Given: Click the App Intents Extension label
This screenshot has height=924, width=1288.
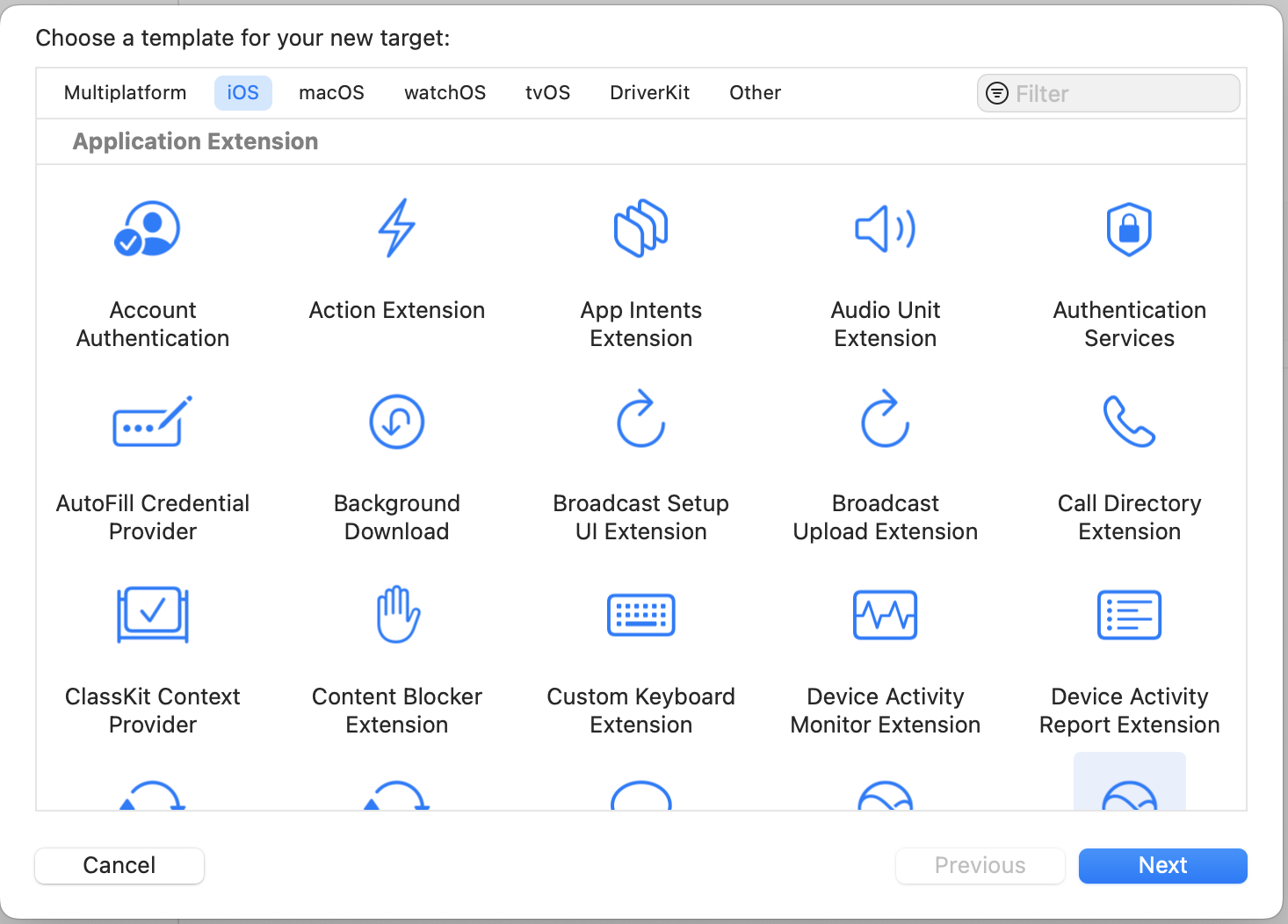Looking at the screenshot, I should pyautogui.click(x=641, y=324).
